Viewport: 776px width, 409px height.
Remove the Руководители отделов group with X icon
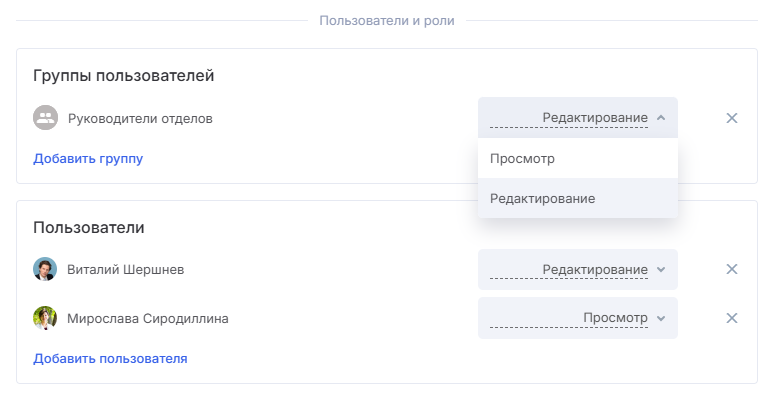click(x=731, y=118)
